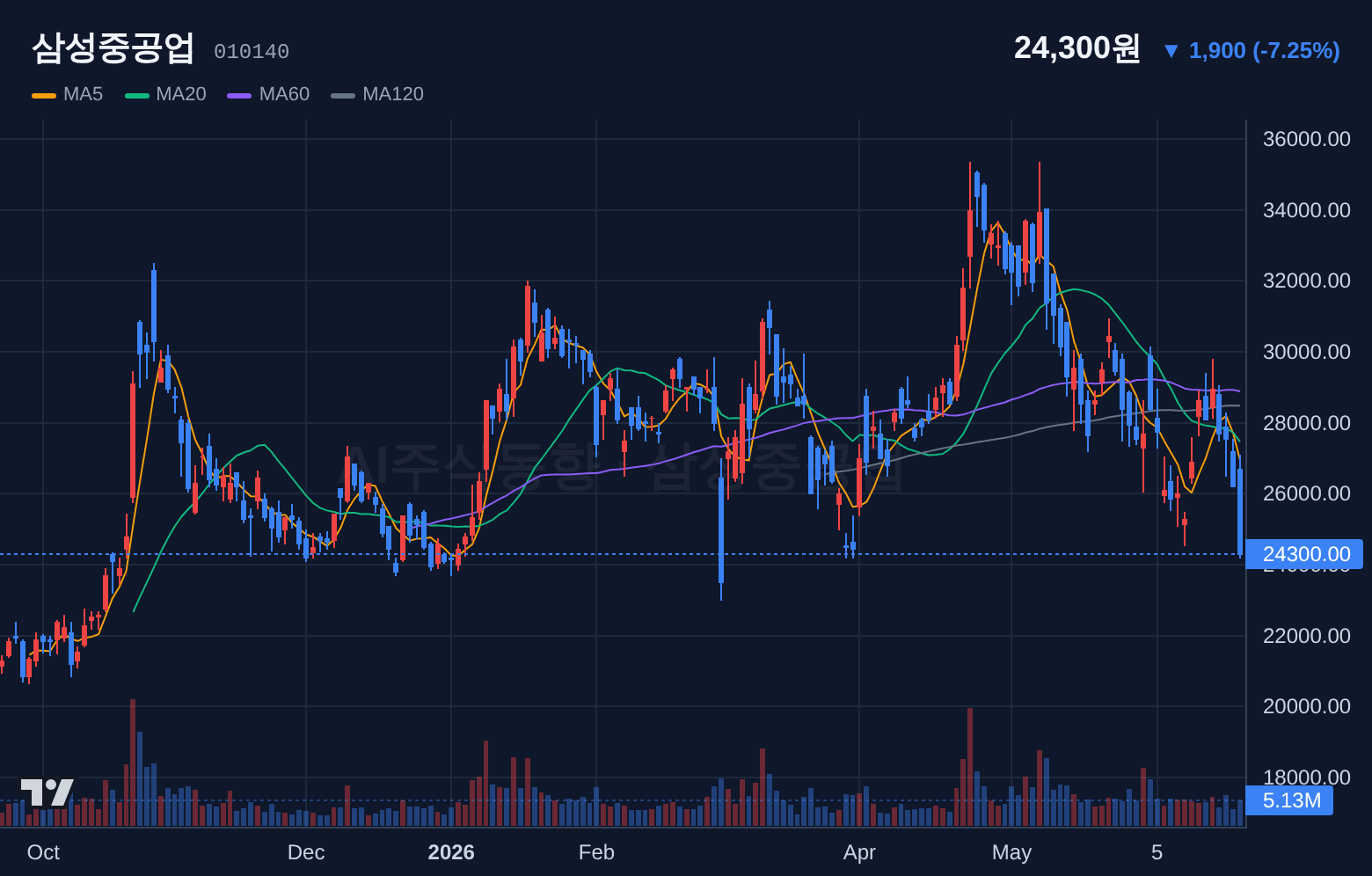Click the Feb time axis label
This screenshot has height=876, width=1372.
[596, 852]
